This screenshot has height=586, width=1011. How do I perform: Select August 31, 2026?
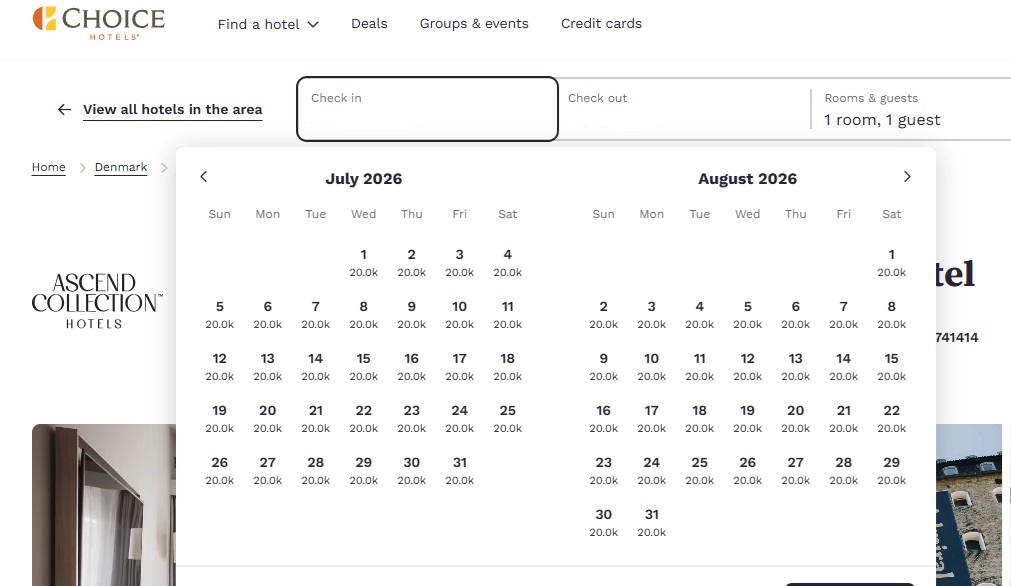[652, 523]
